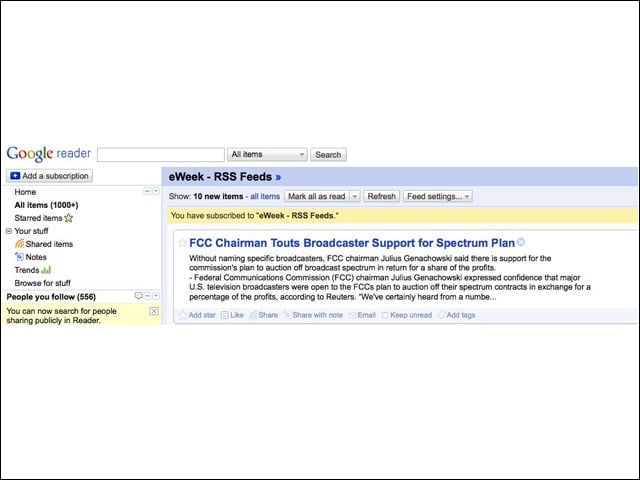Click the Your stuff label
Viewport: 640px width, 480px height.
click(x=31, y=231)
